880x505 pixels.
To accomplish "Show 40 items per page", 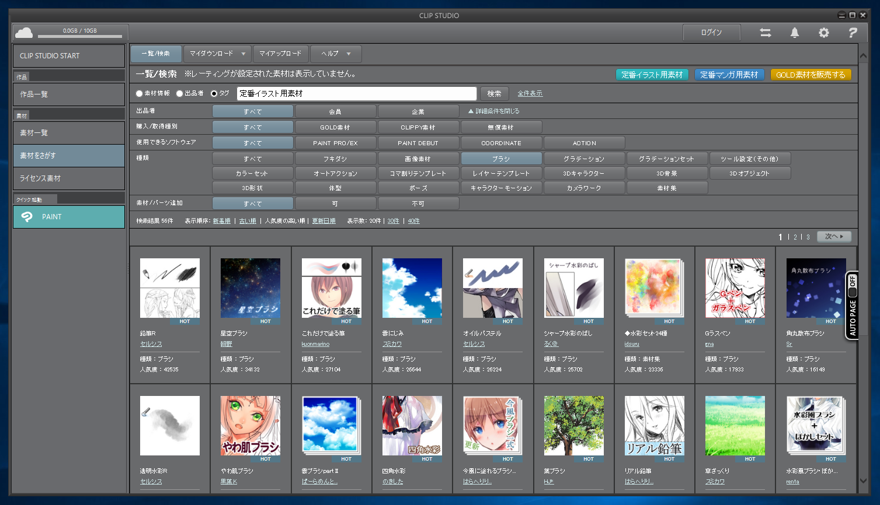I will pyautogui.click(x=414, y=221).
